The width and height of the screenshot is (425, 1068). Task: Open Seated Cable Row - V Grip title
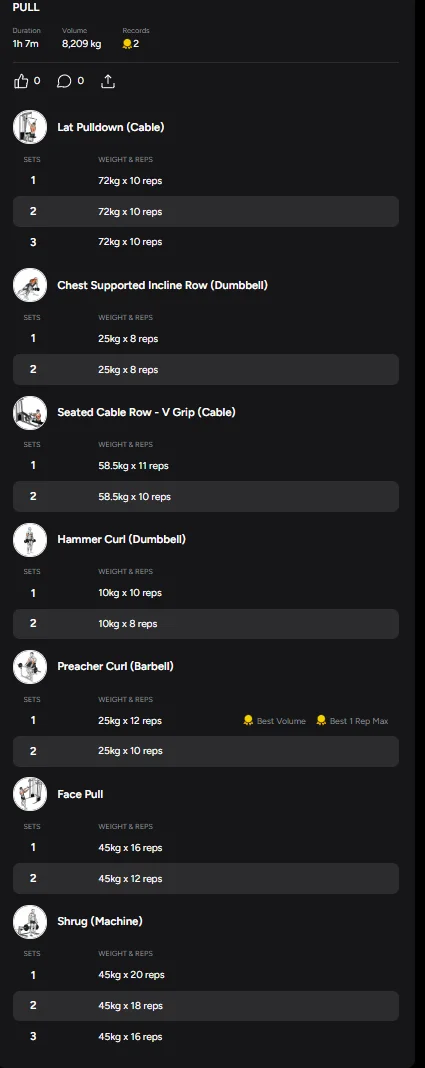click(x=146, y=412)
